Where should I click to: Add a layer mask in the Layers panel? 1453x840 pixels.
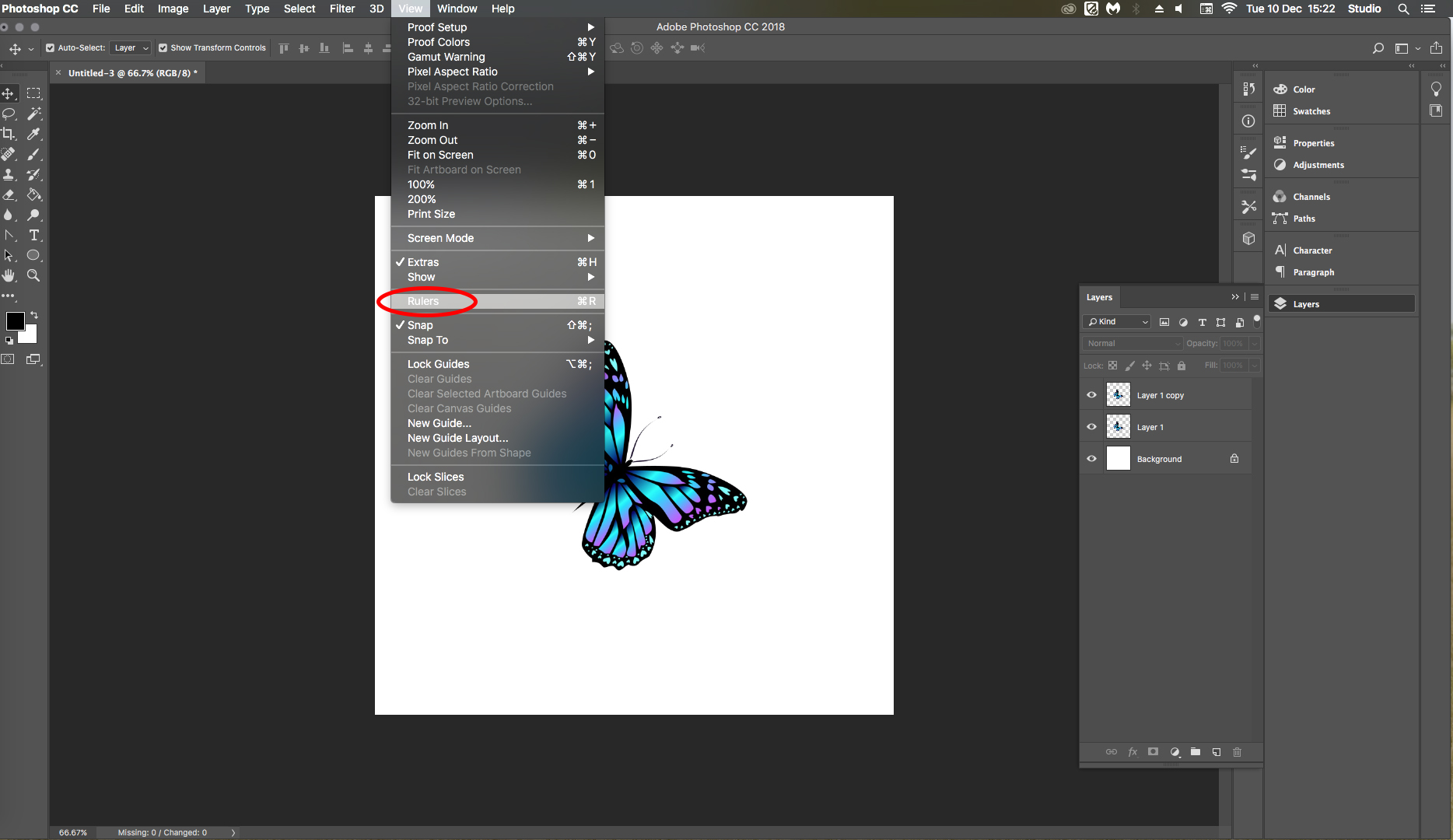(1153, 752)
